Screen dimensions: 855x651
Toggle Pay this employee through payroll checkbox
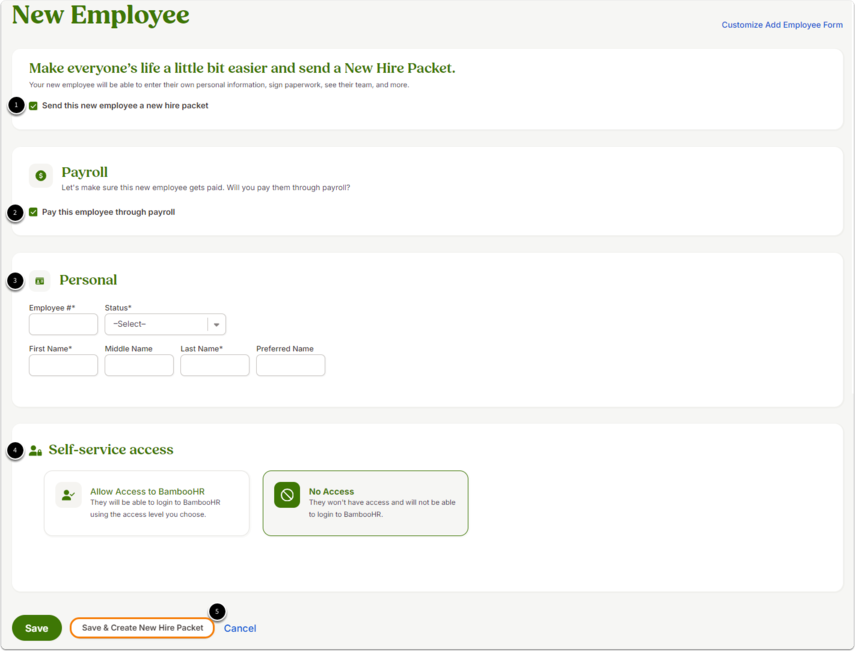(33, 212)
